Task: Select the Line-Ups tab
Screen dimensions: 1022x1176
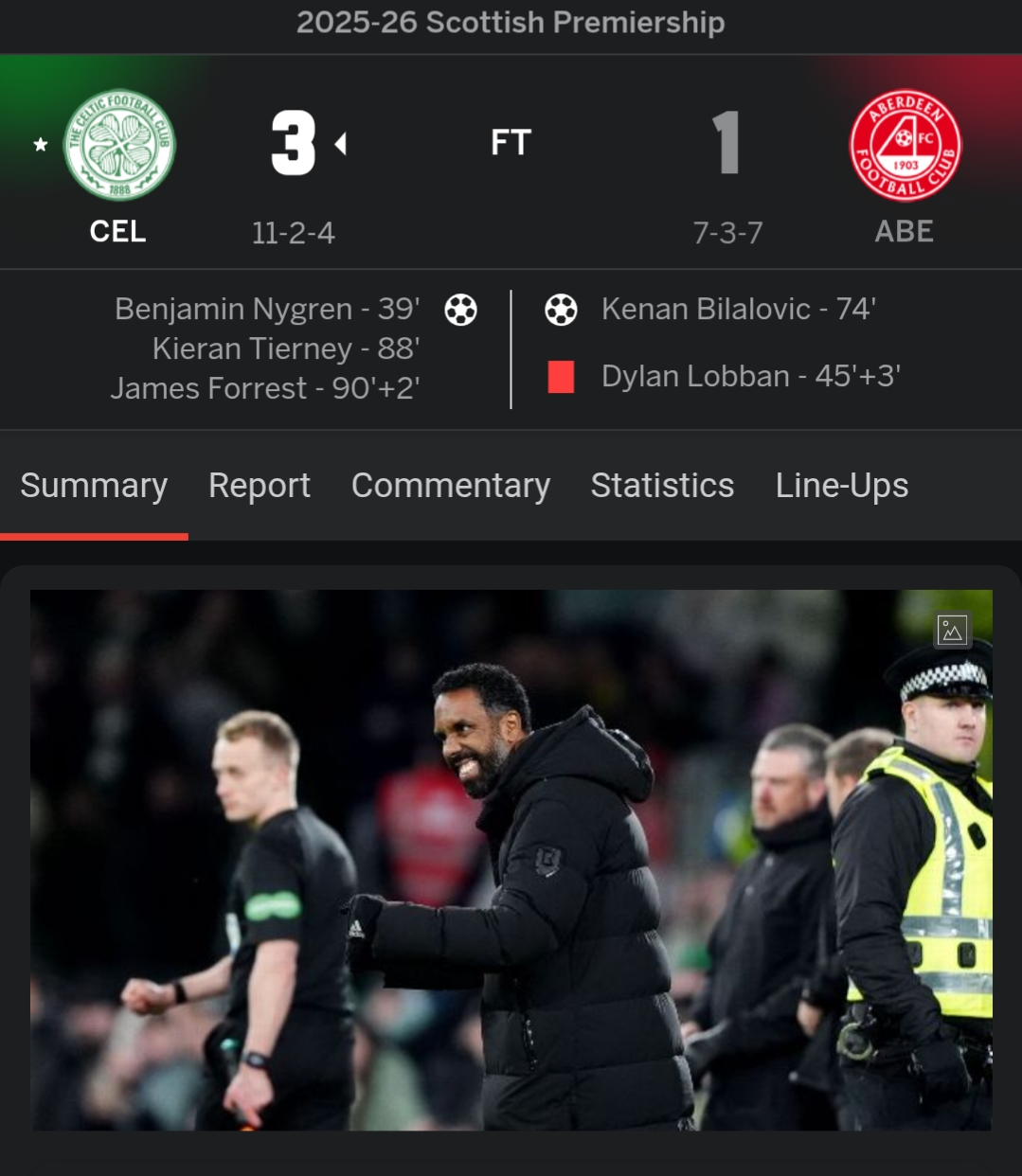Action: (x=842, y=486)
